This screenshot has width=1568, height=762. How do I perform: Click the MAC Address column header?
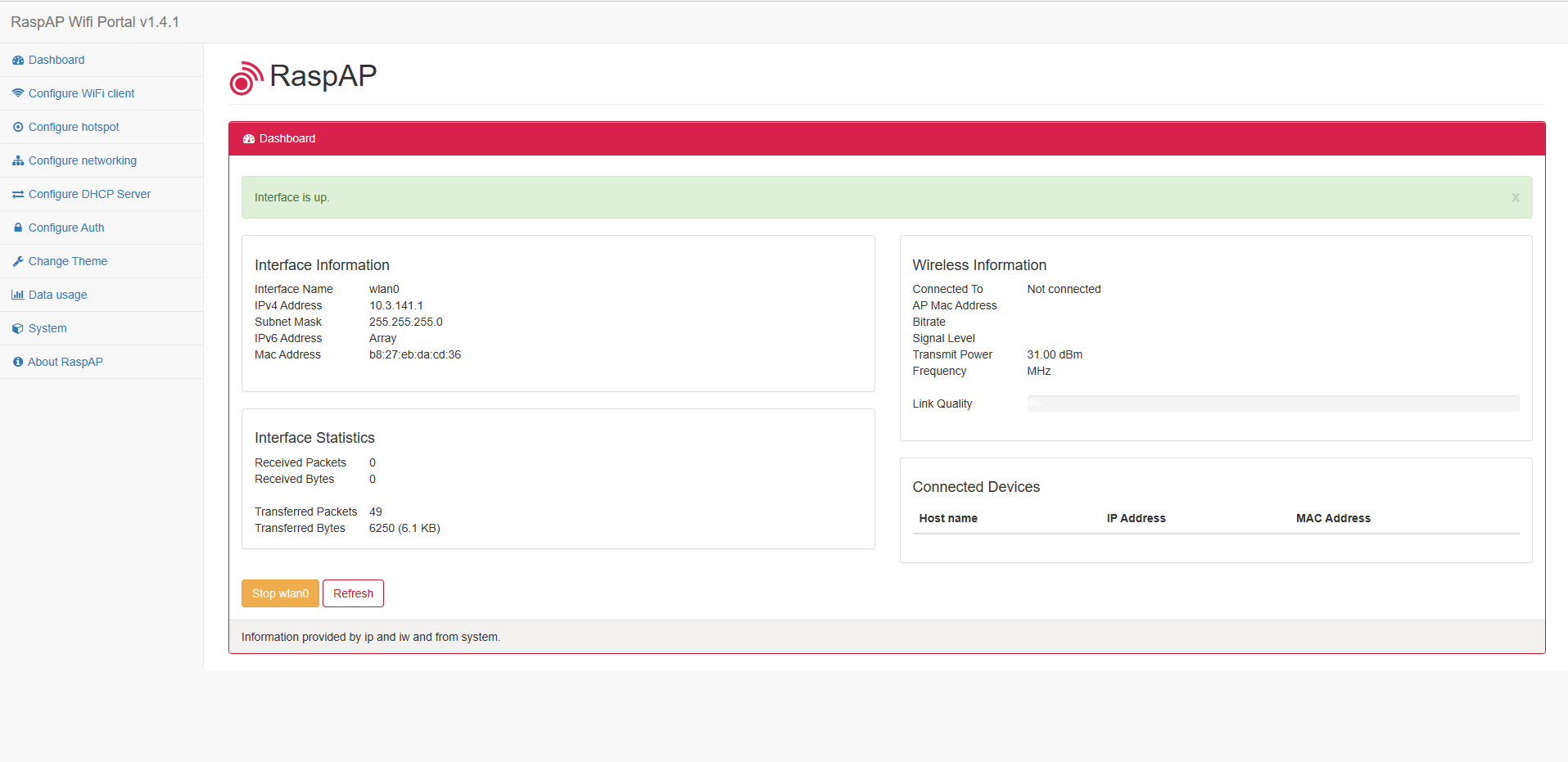pyautogui.click(x=1333, y=518)
